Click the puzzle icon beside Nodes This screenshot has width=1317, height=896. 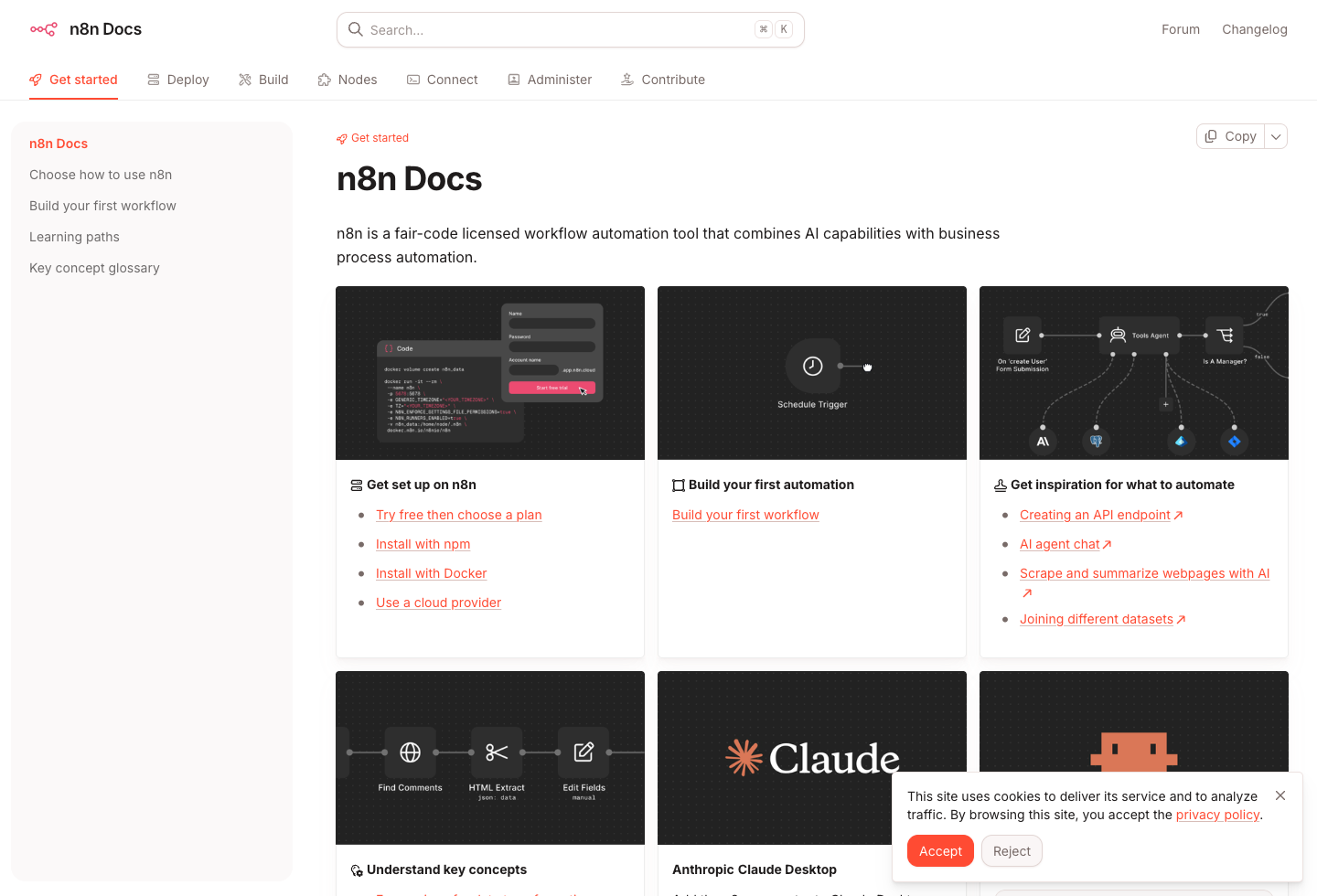point(325,80)
